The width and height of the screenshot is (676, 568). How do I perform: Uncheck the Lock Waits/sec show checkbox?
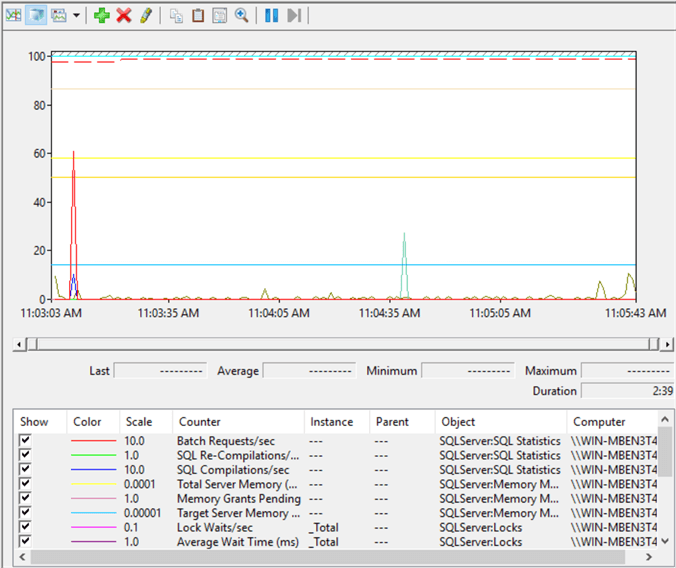[25, 526]
